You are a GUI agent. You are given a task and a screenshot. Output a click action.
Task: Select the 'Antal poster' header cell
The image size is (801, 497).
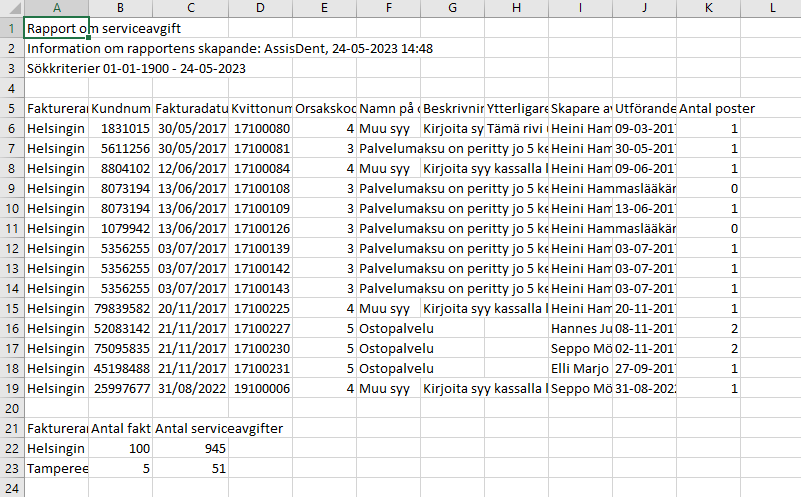click(708, 109)
